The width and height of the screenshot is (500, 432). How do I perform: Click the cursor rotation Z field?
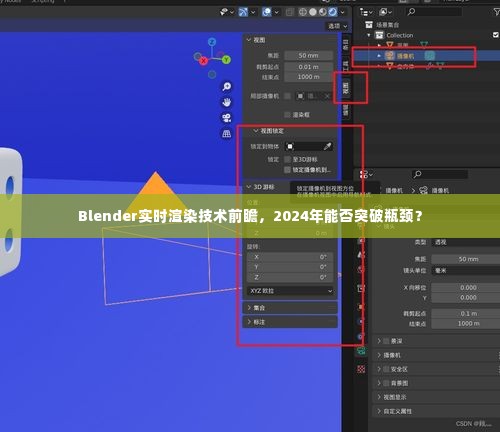tap(290, 277)
